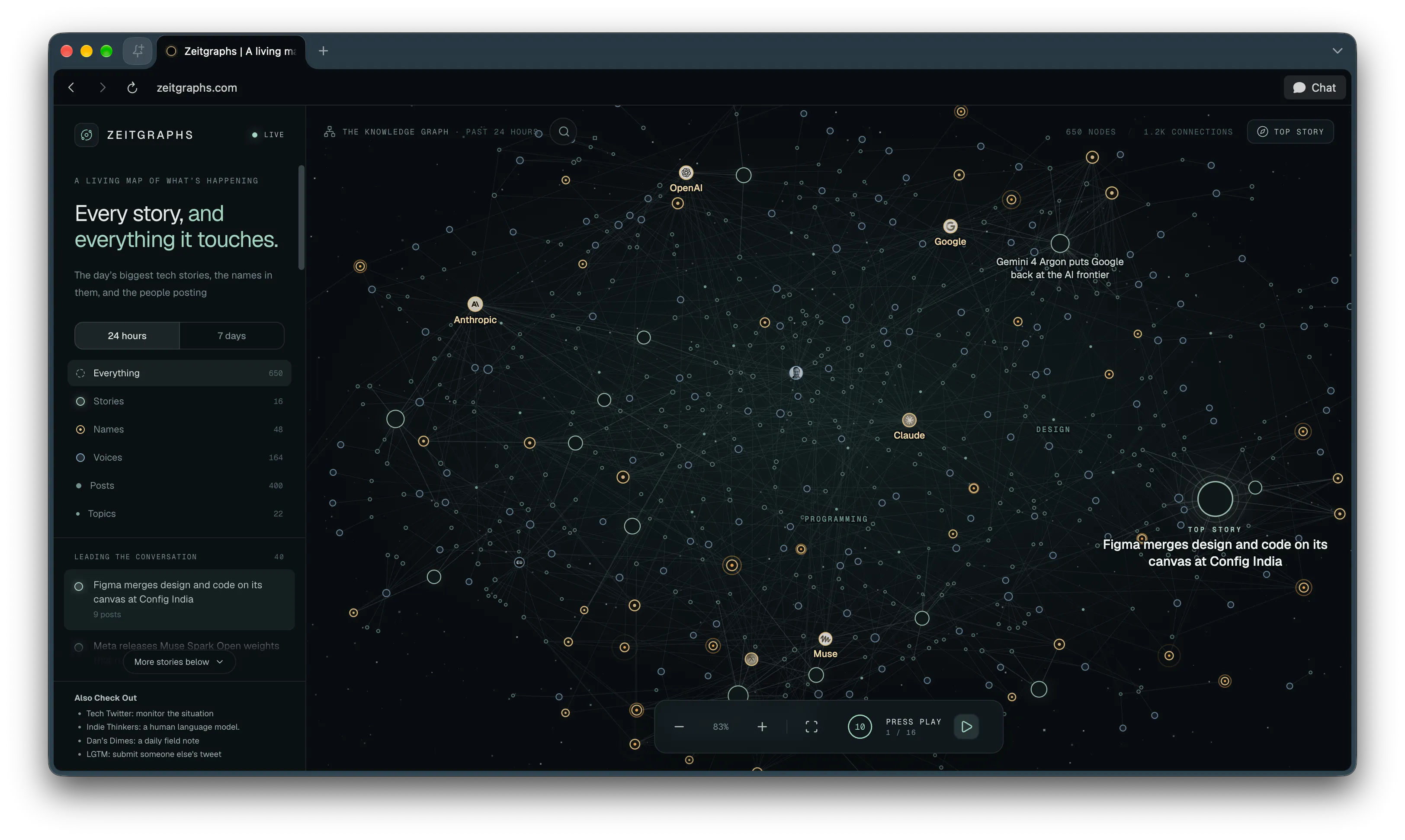The image size is (1405, 840).
Task: Click the 83% zoom level value
Action: click(721, 727)
